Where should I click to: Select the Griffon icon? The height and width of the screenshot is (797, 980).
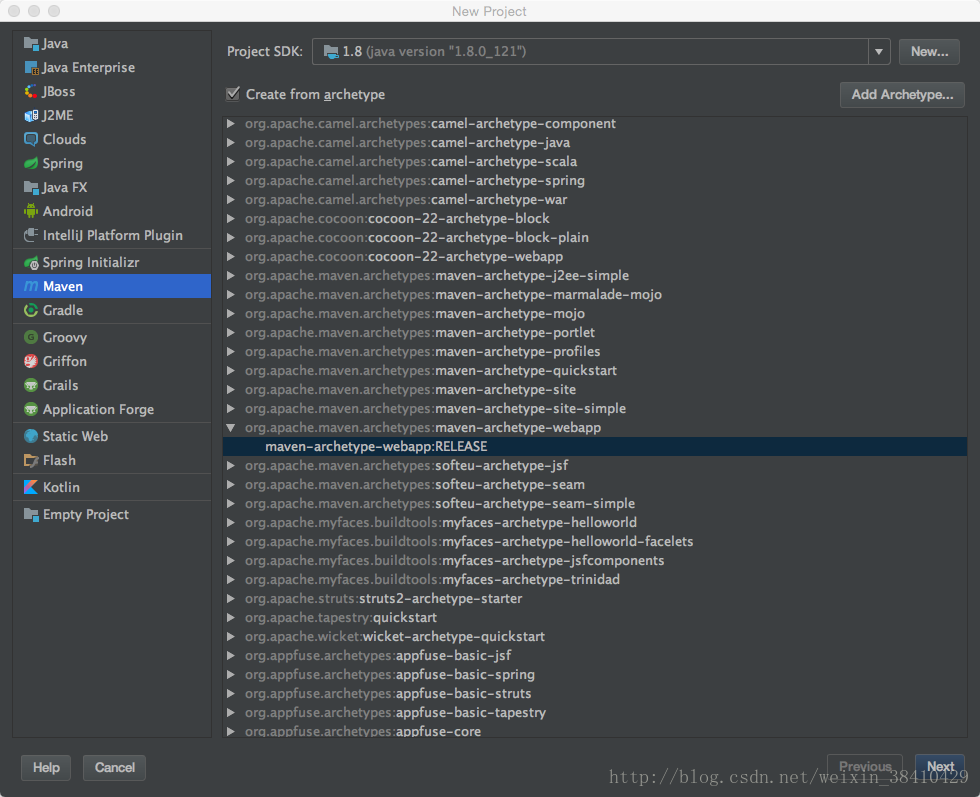(x=31, y=361)
